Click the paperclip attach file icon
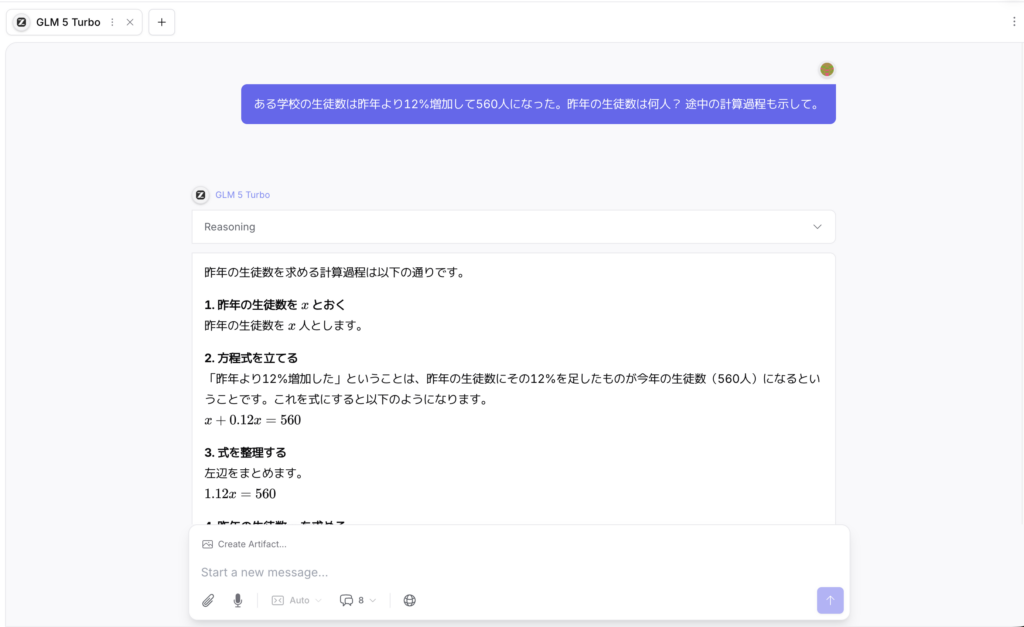 coord(208,600)
